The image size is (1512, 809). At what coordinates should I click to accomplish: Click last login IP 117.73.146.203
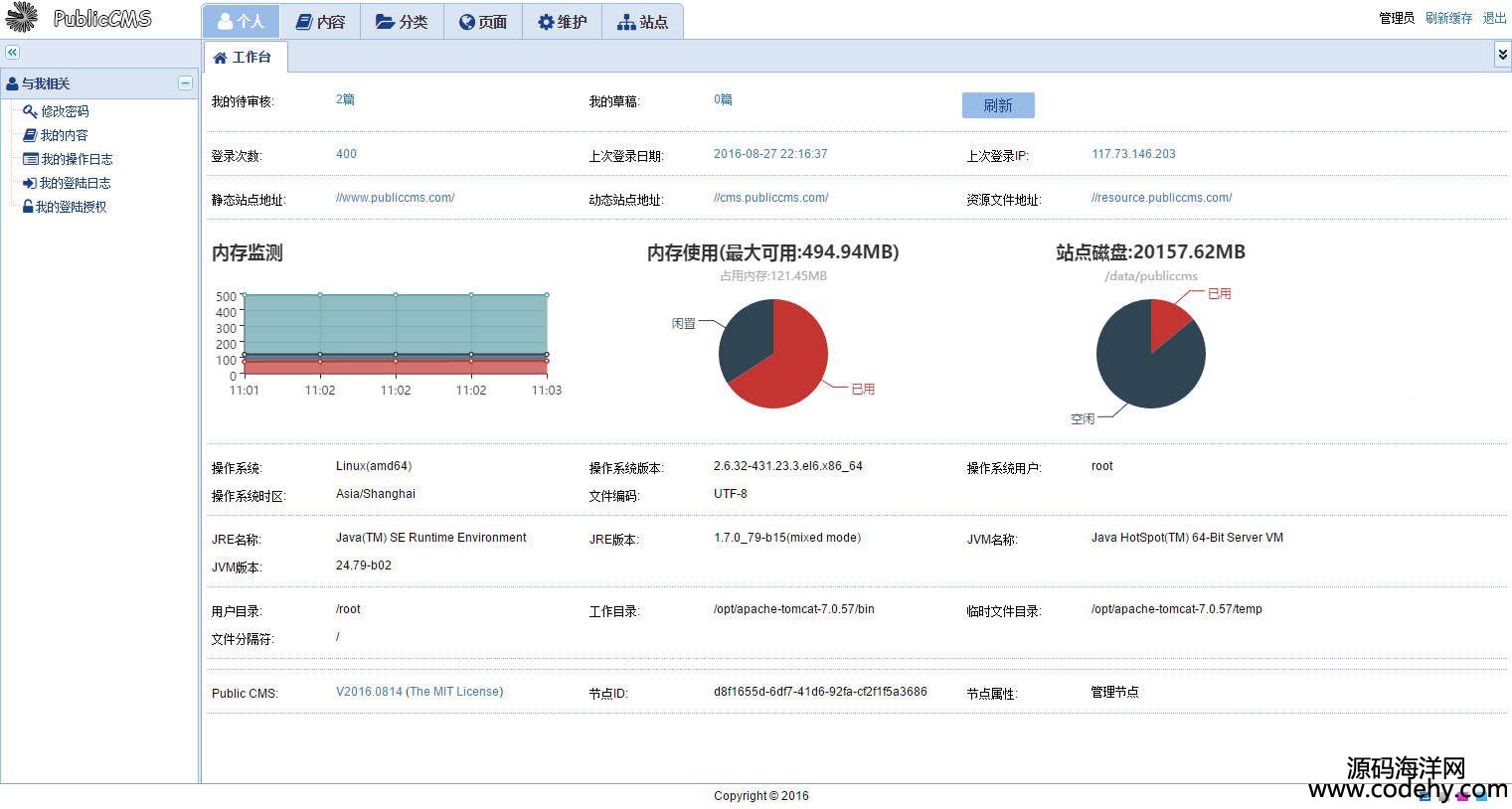pyautogui.click(x=1133, y=154)
